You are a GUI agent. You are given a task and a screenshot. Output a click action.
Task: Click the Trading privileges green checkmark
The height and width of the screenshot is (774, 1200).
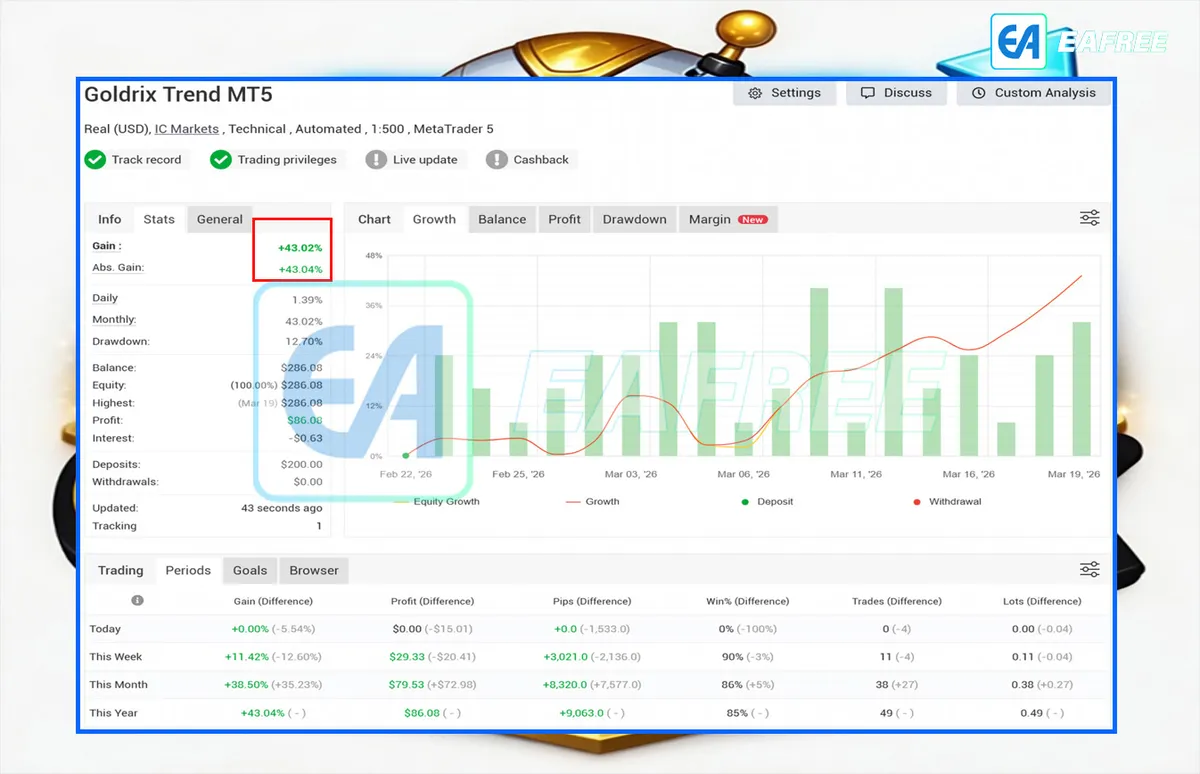[x=221, y=160]
